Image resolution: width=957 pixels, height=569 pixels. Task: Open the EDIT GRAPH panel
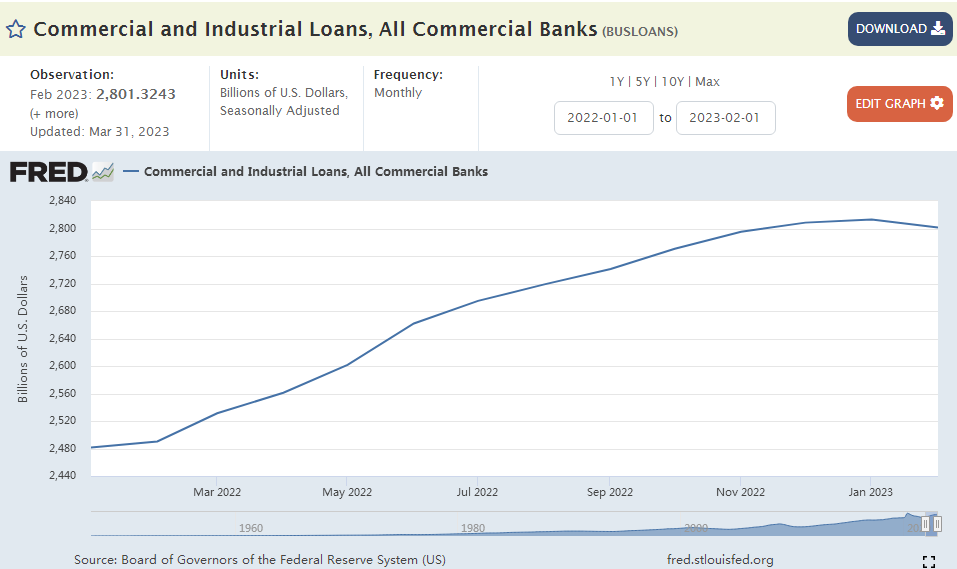[x=899, y=103]
